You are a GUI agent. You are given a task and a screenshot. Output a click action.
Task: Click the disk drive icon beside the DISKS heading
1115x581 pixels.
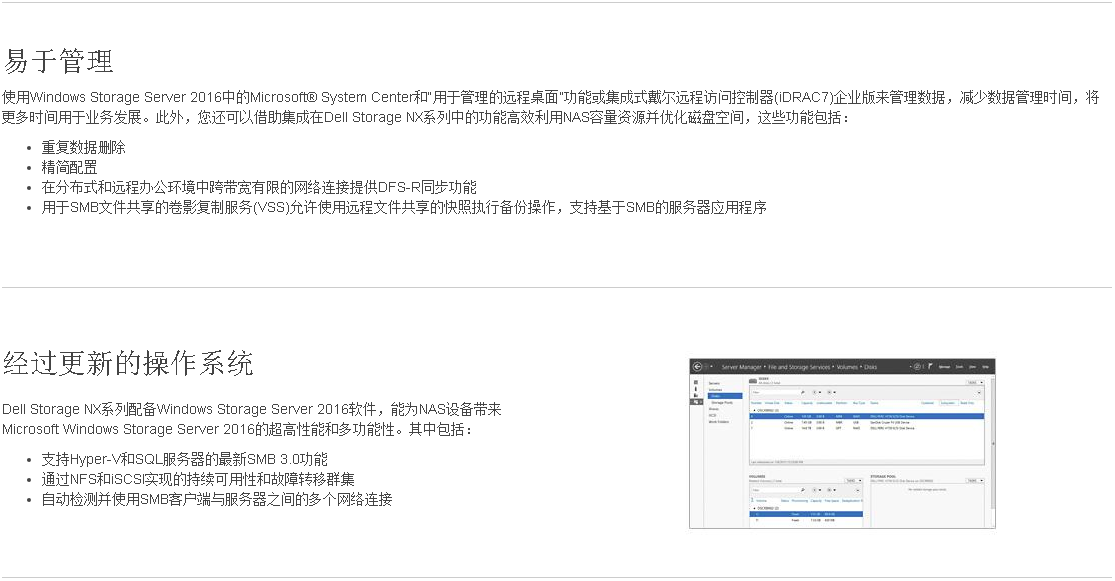[x=754, y=381]
